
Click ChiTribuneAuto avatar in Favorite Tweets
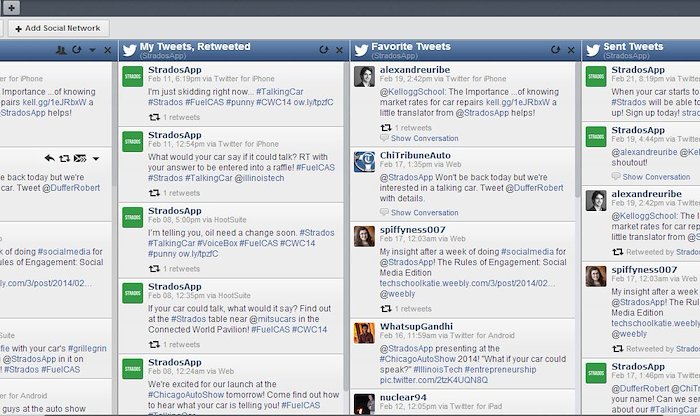click(x=364, y=162)
